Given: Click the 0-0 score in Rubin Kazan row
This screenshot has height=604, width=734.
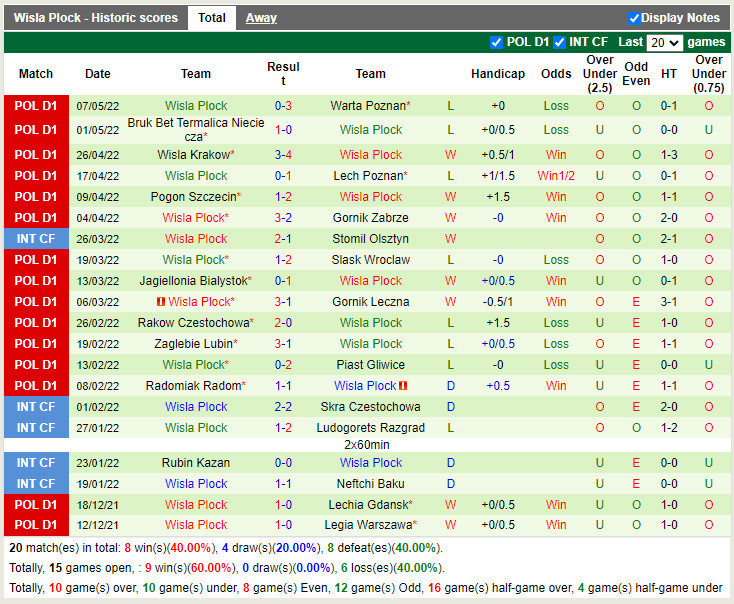Looking at the screenshot, I should click(x=283, y=463).
